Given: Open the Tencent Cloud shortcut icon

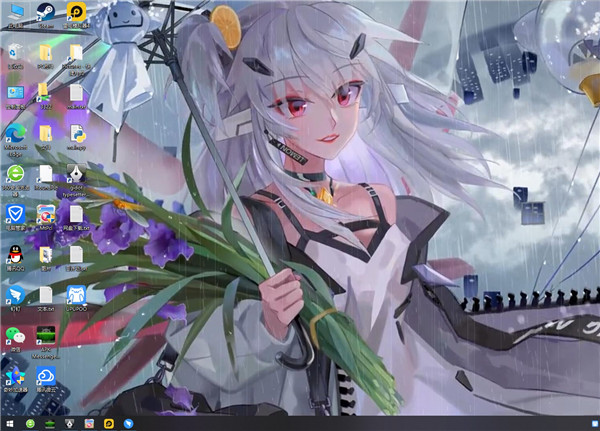Looking at the screenshot, I should pyautogui.click(x=46, y=376).
